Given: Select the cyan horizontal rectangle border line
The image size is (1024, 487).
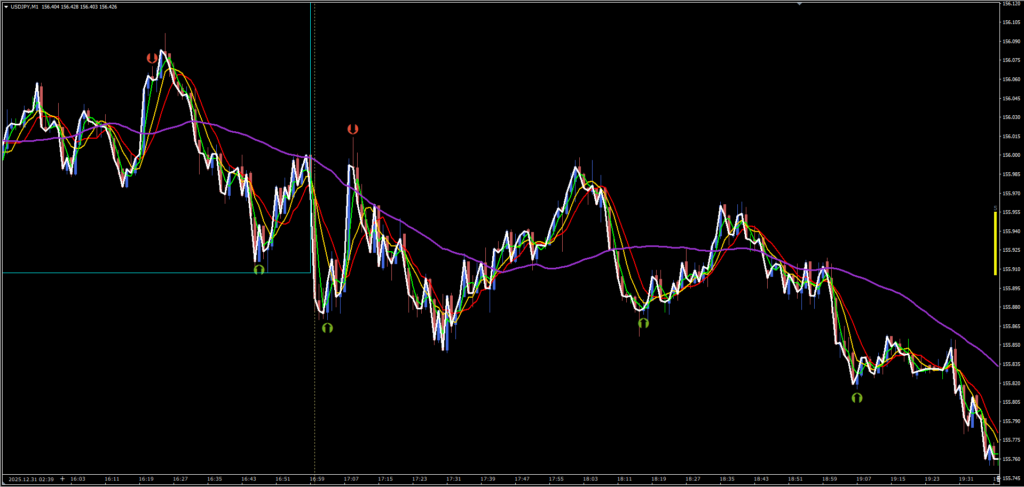Looking at the screenshot, I should (x=150, y=272).
